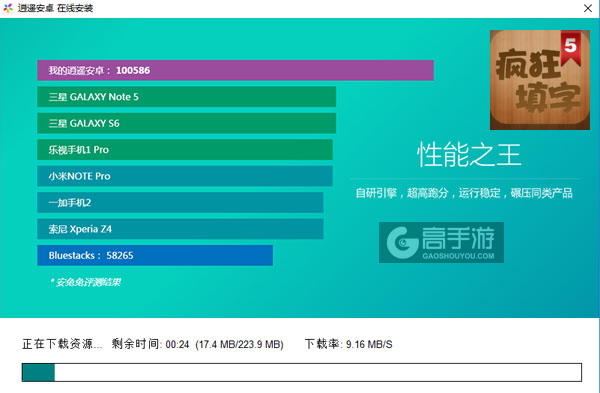Image resolution: width=600 pixels, height=393 pixels.
Task: Select the 索尼 Xperia Z4 bar
Action: [x=180, y=229]
